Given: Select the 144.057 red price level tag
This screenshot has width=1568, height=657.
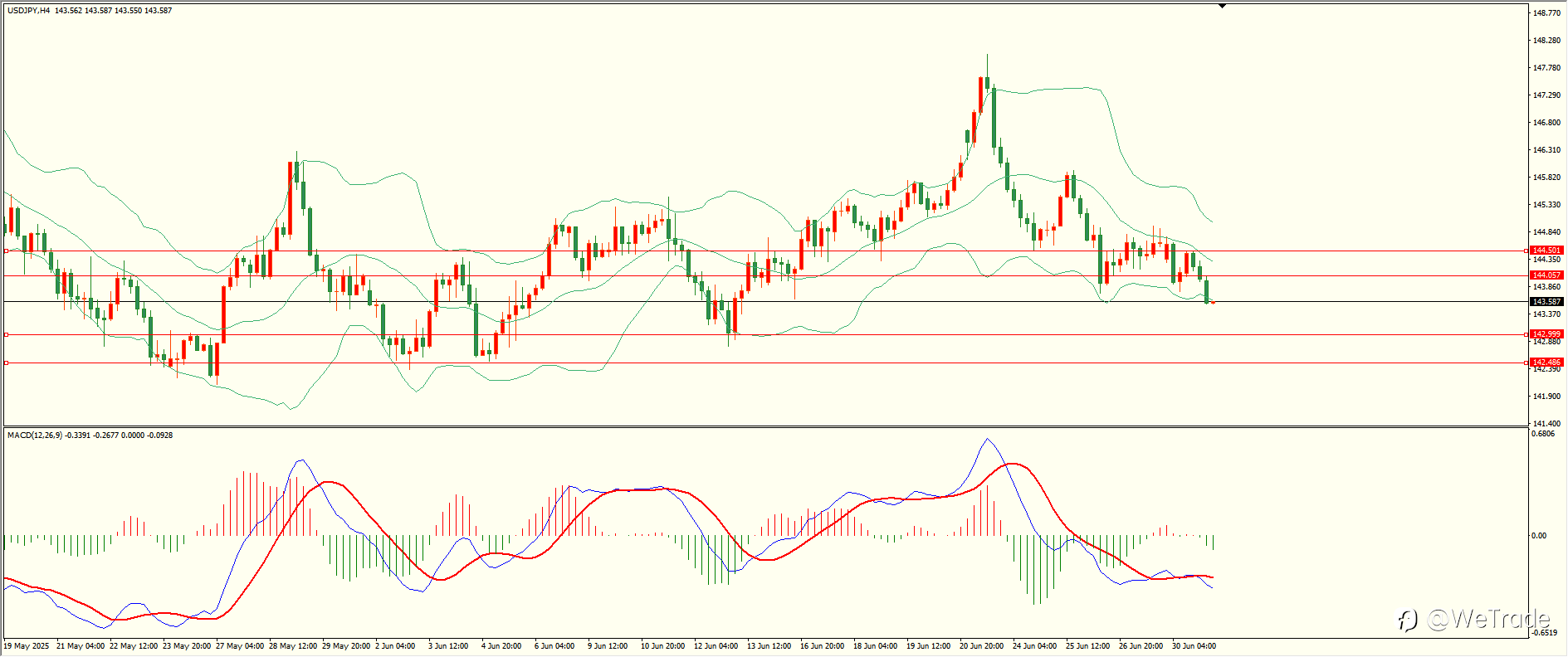Looking at the screenshot, I should [x=1547, y=275].
